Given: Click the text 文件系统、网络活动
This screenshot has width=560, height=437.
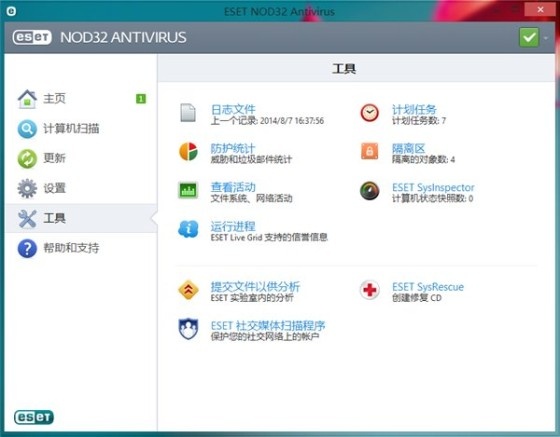Looking at the screenshot, I should click(251, 198).
